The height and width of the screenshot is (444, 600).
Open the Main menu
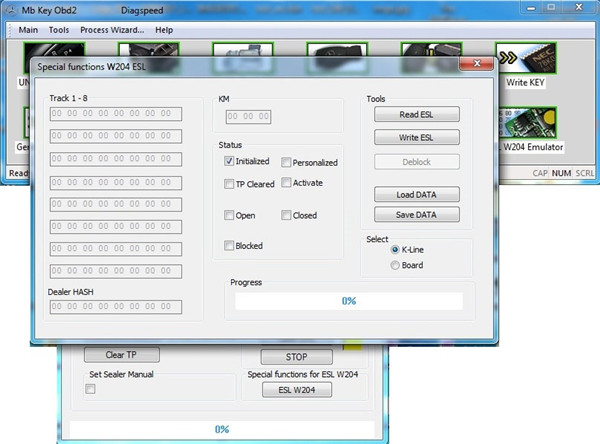pyautogui.click(x=28, y=30)
